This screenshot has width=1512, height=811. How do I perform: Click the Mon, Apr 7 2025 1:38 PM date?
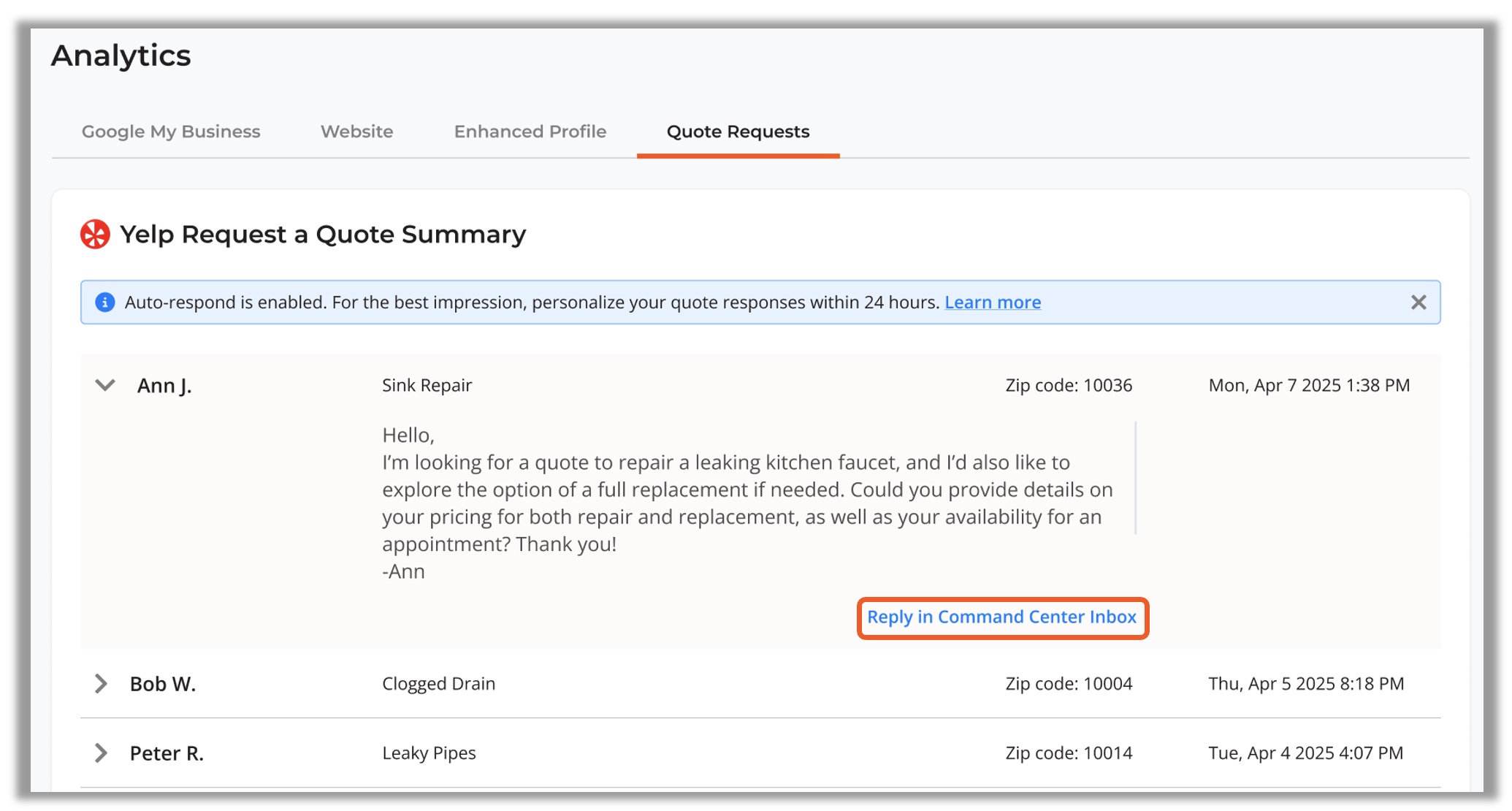1309,385
